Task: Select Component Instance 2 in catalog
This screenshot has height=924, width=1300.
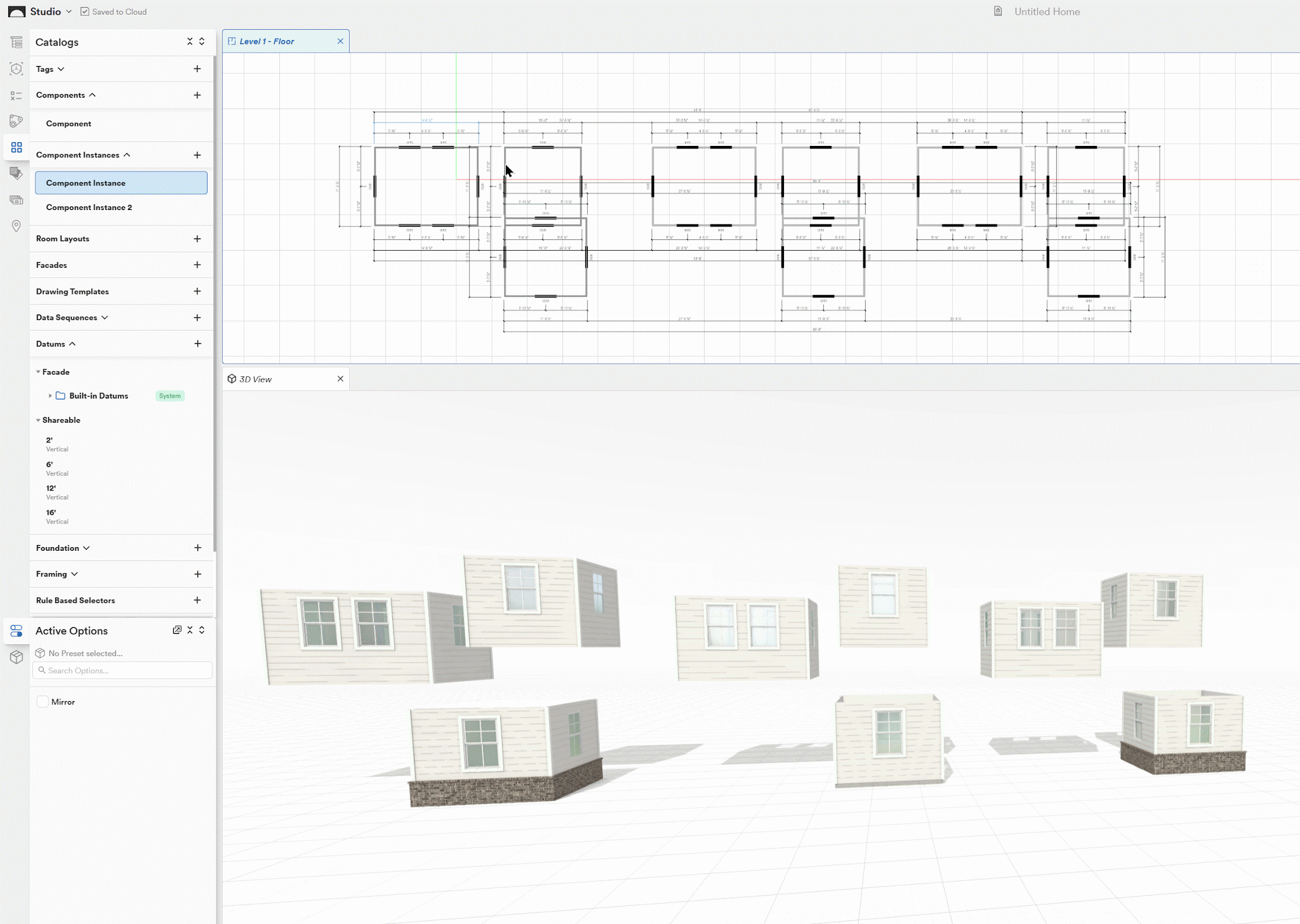Action: click(89, 208)
